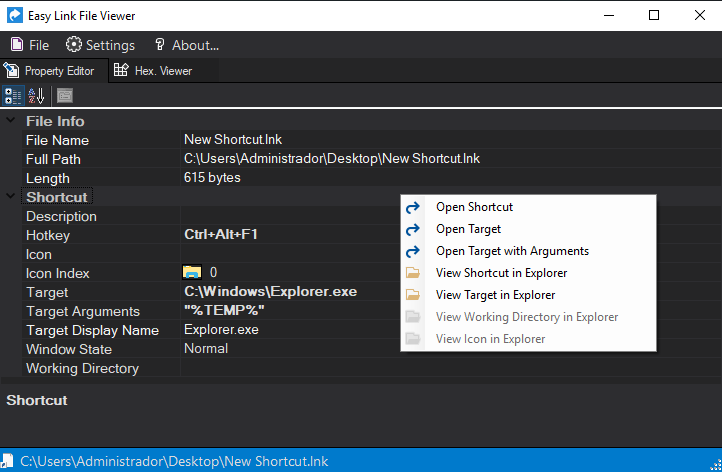Click the Window State value Normal
This screenshot has width=722, height=472.
click(x=206, y=349)
